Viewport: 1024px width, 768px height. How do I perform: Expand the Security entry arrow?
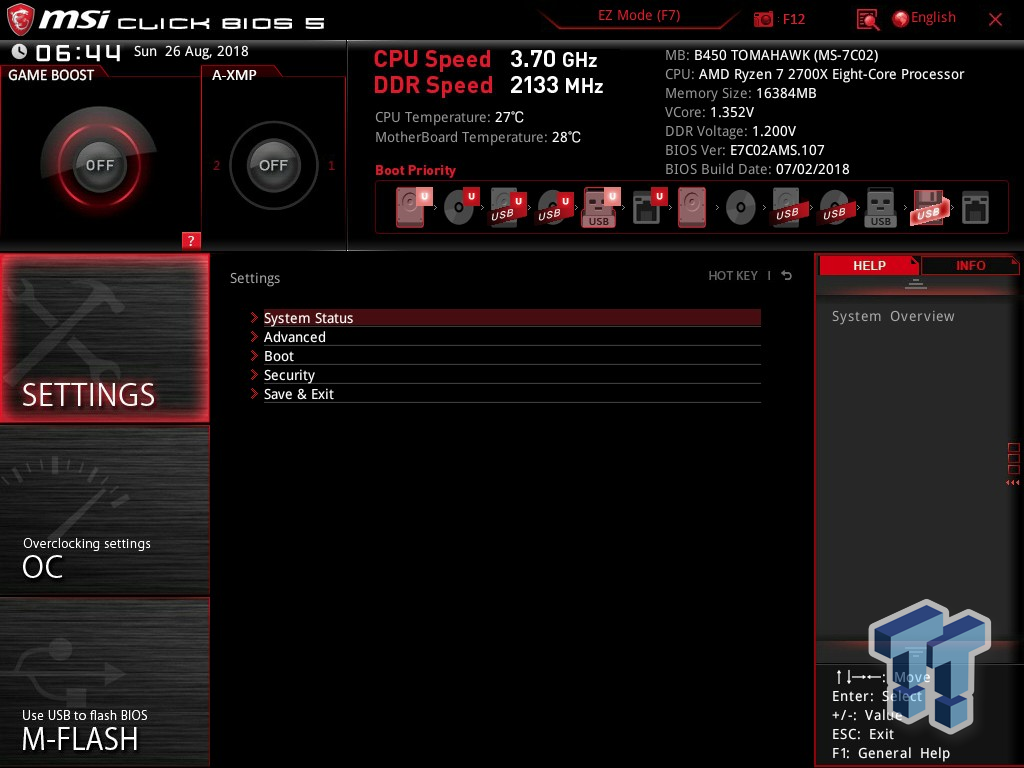(x=254, y=374)
